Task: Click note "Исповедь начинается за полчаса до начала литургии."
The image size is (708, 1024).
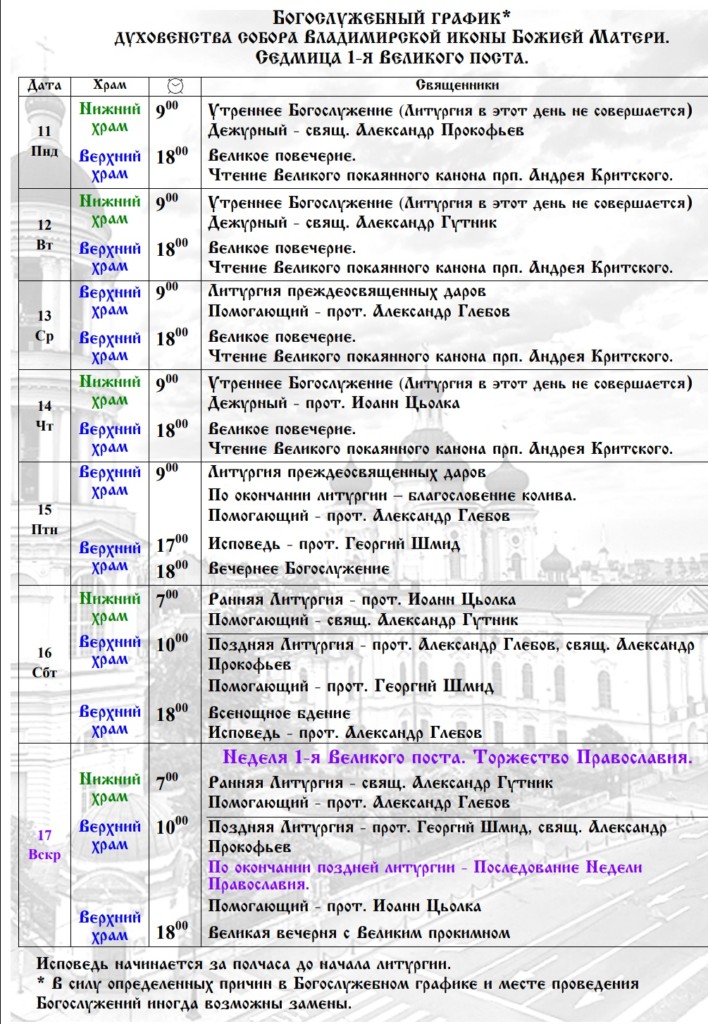Action: [243, 964]
